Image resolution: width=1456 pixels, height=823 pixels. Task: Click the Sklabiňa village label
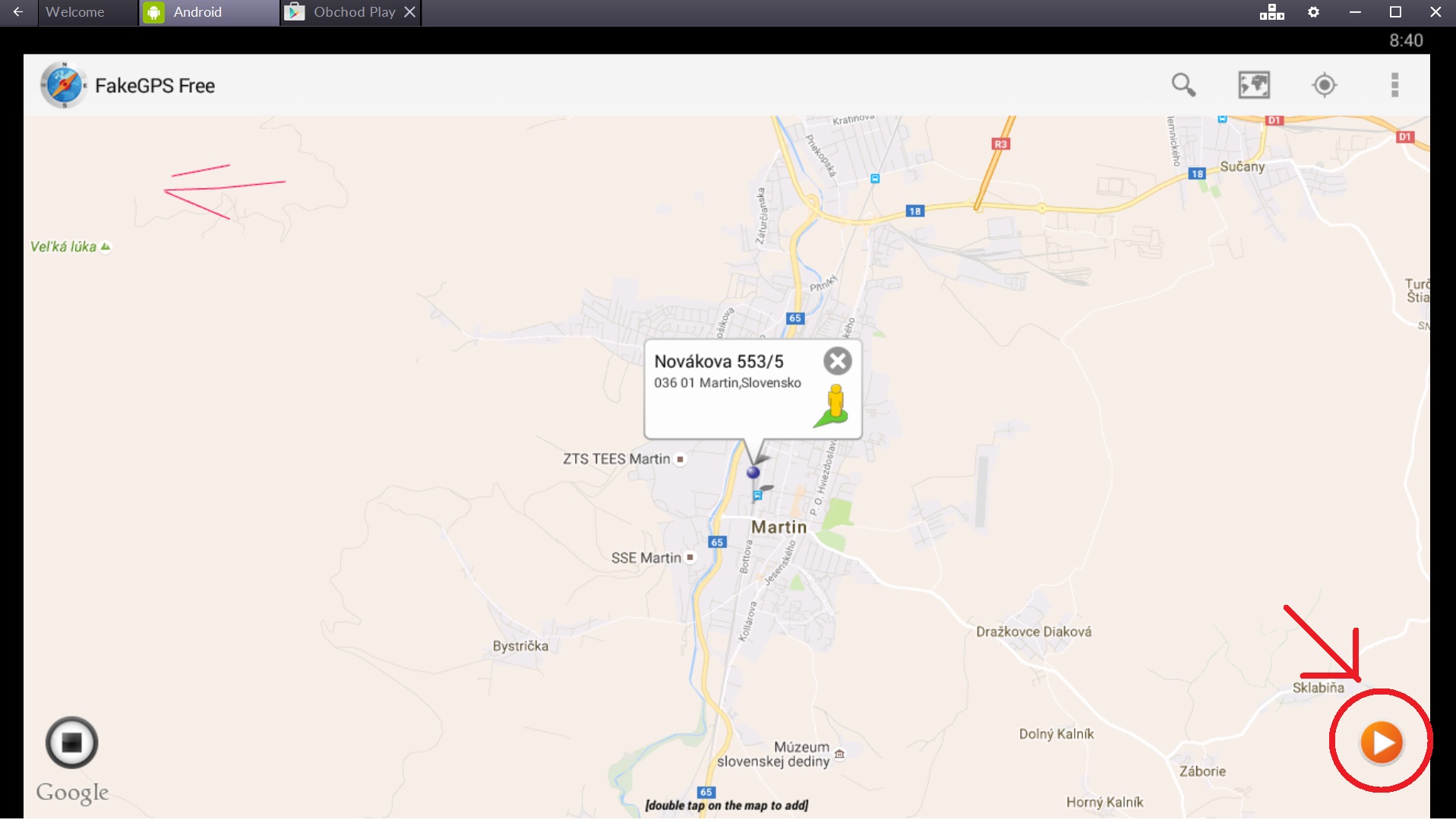coord(1318,688)
